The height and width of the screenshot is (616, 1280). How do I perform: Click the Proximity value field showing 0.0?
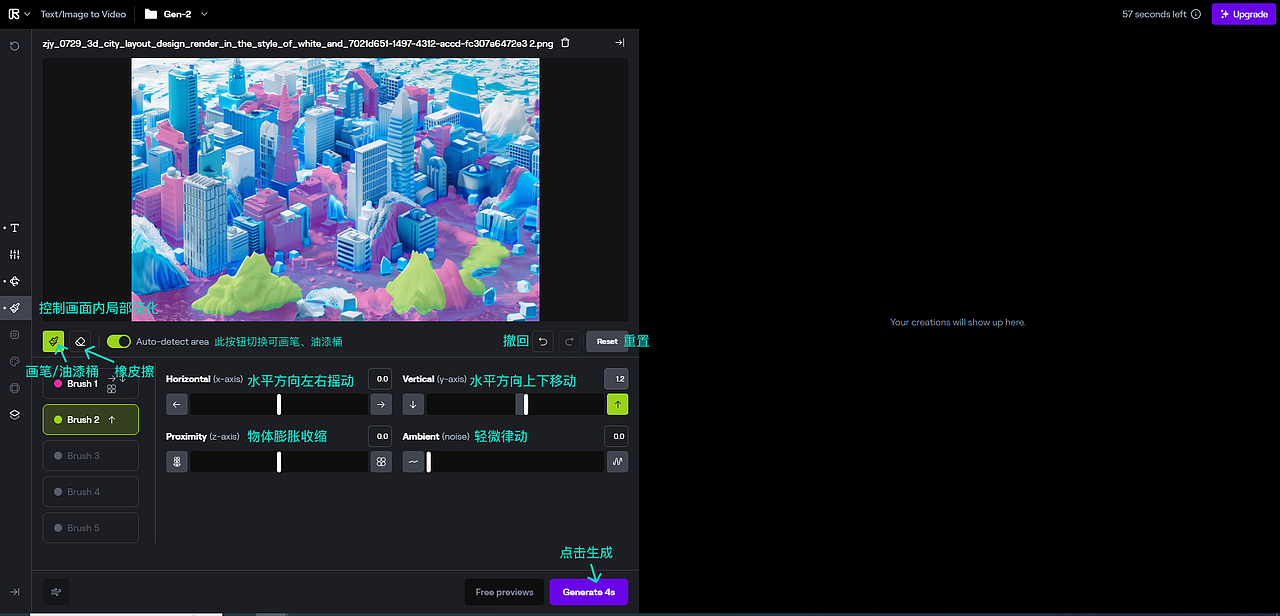coord(380,436)
